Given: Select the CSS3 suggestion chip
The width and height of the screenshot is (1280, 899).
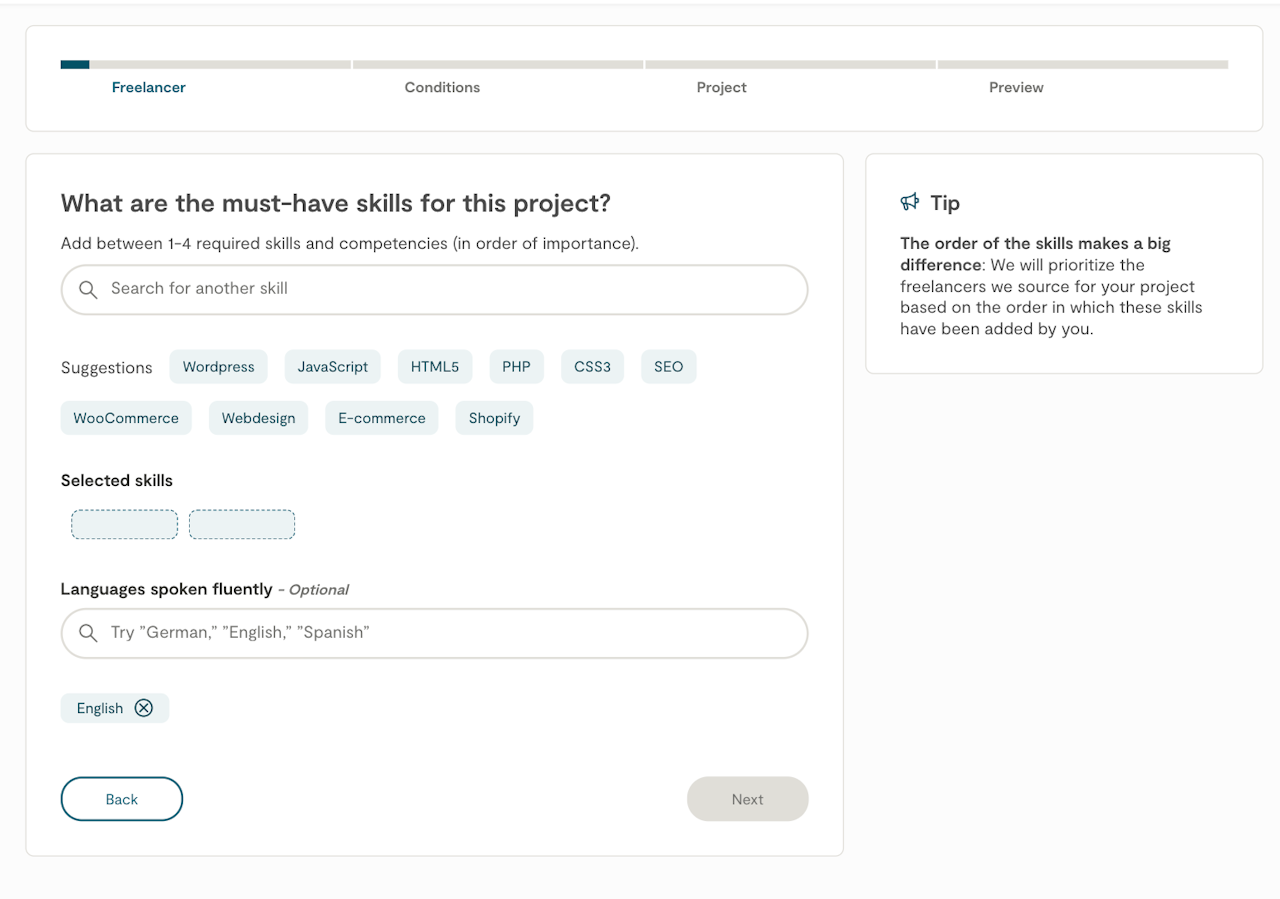Looking at the screenshot, I should coord(592,367).
